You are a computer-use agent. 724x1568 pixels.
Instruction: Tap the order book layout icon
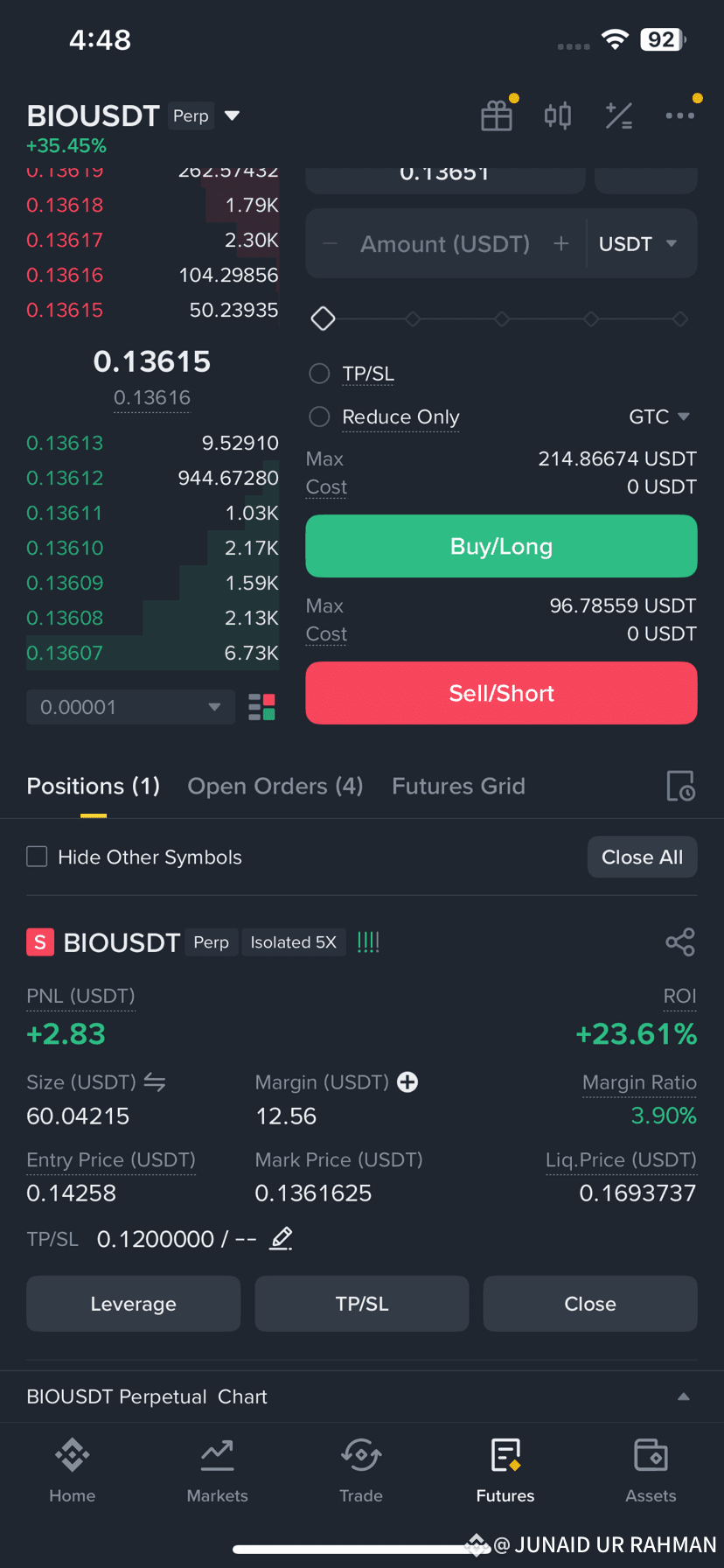262,707
